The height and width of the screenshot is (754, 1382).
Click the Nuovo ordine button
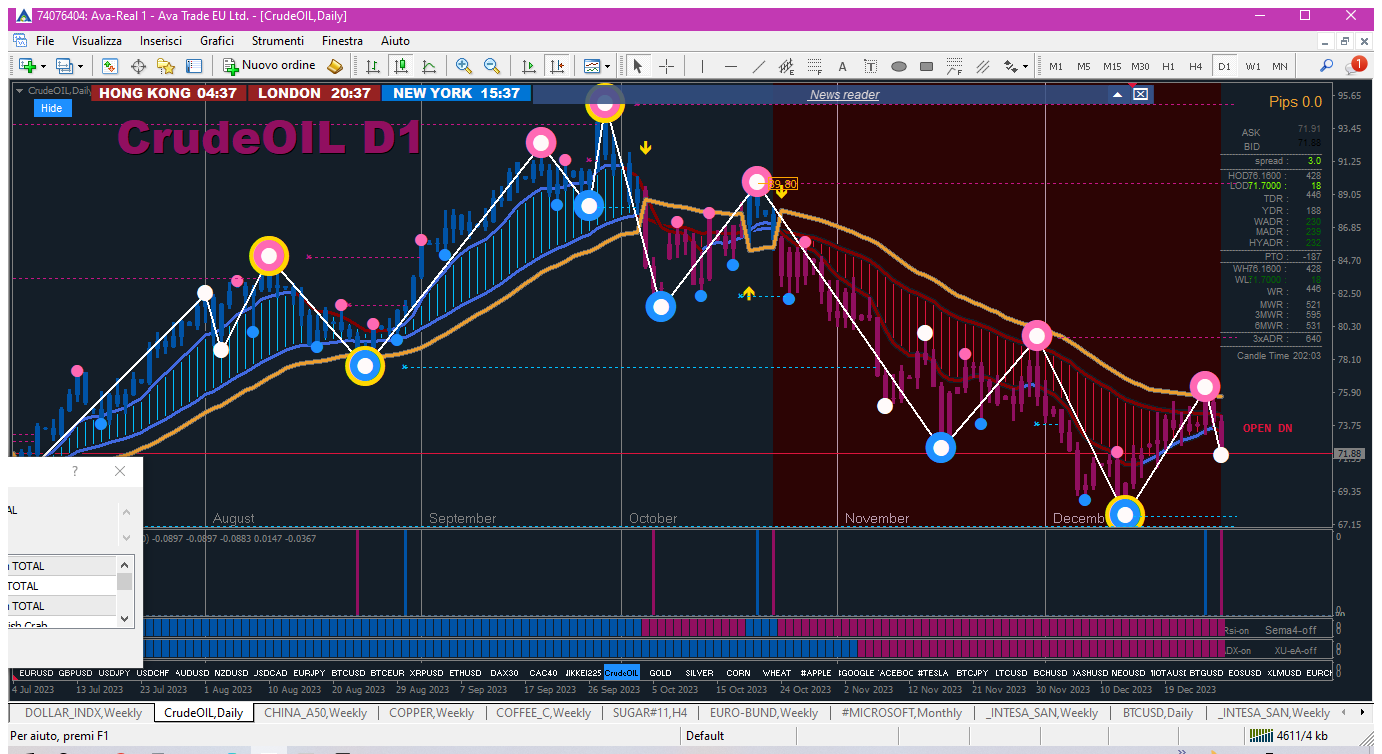click(270, 66)
